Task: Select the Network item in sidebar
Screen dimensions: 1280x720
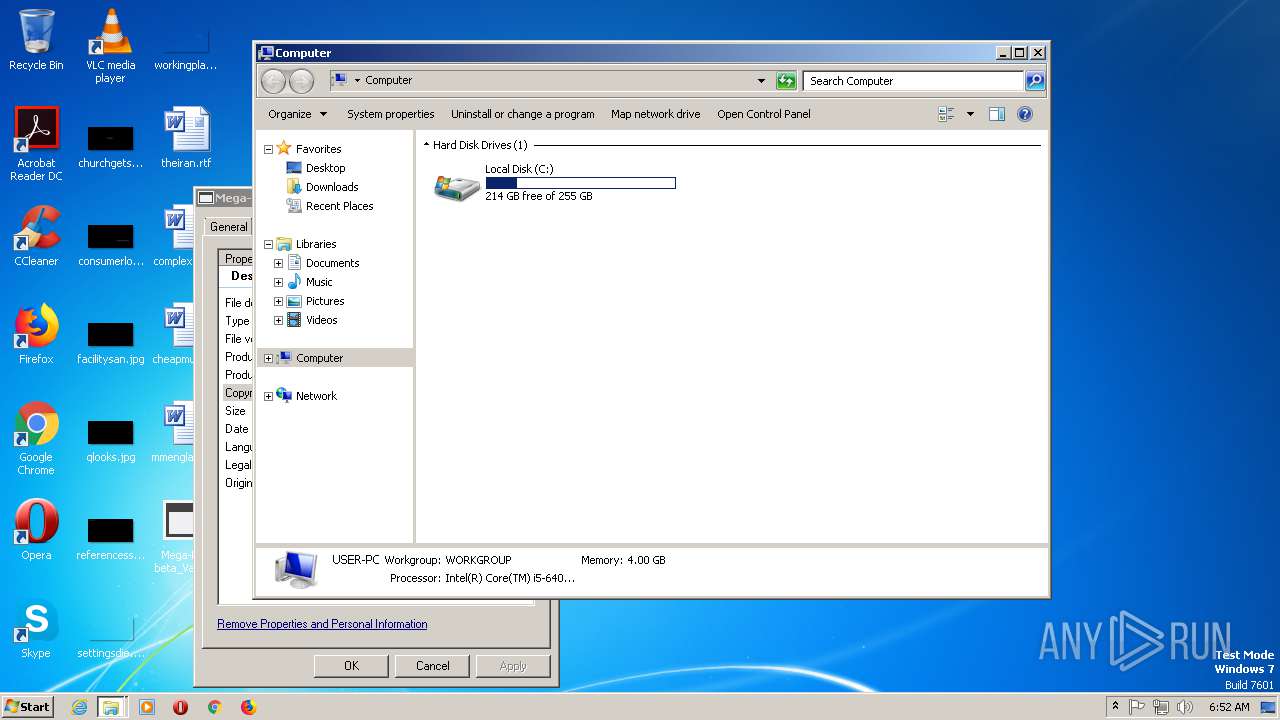Action: point(316,396)
